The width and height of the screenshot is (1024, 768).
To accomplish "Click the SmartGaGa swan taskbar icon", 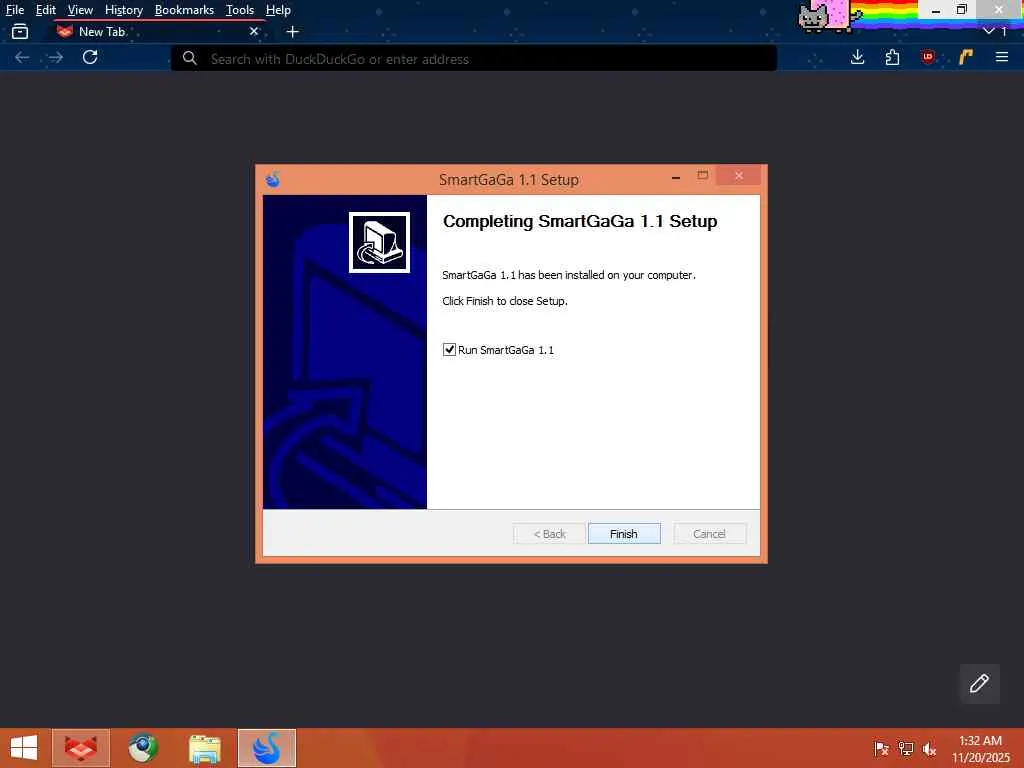I will (267, 748).
